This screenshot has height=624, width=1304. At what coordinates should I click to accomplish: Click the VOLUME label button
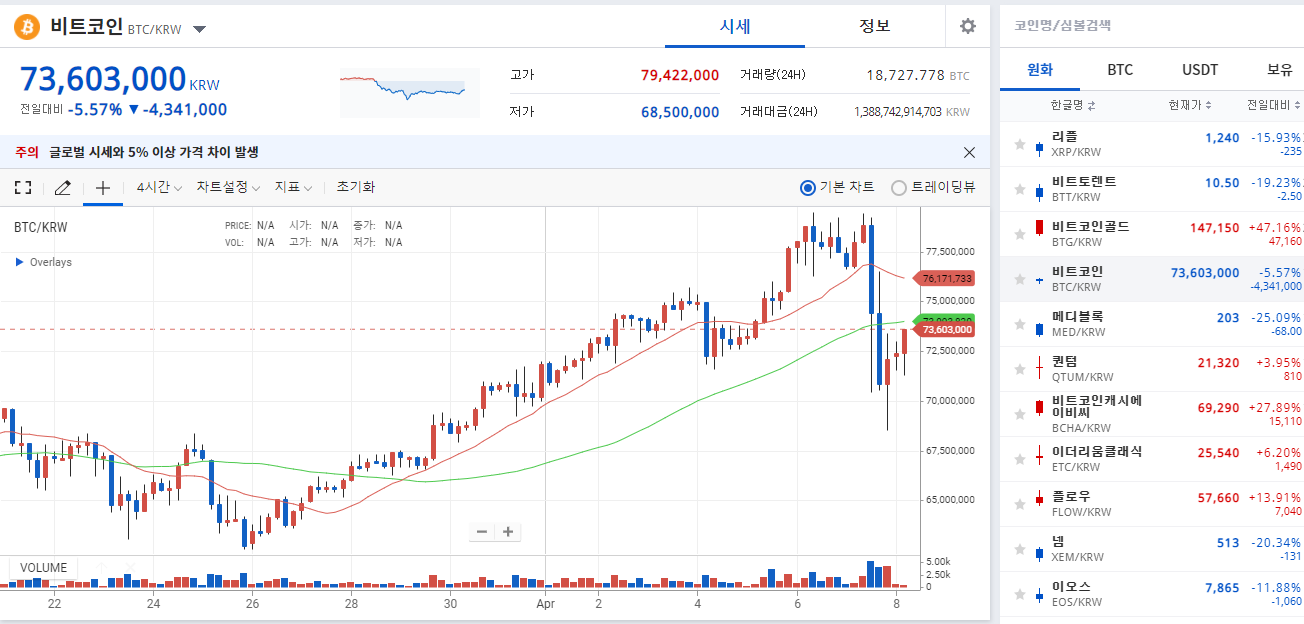tap(44, 568)
